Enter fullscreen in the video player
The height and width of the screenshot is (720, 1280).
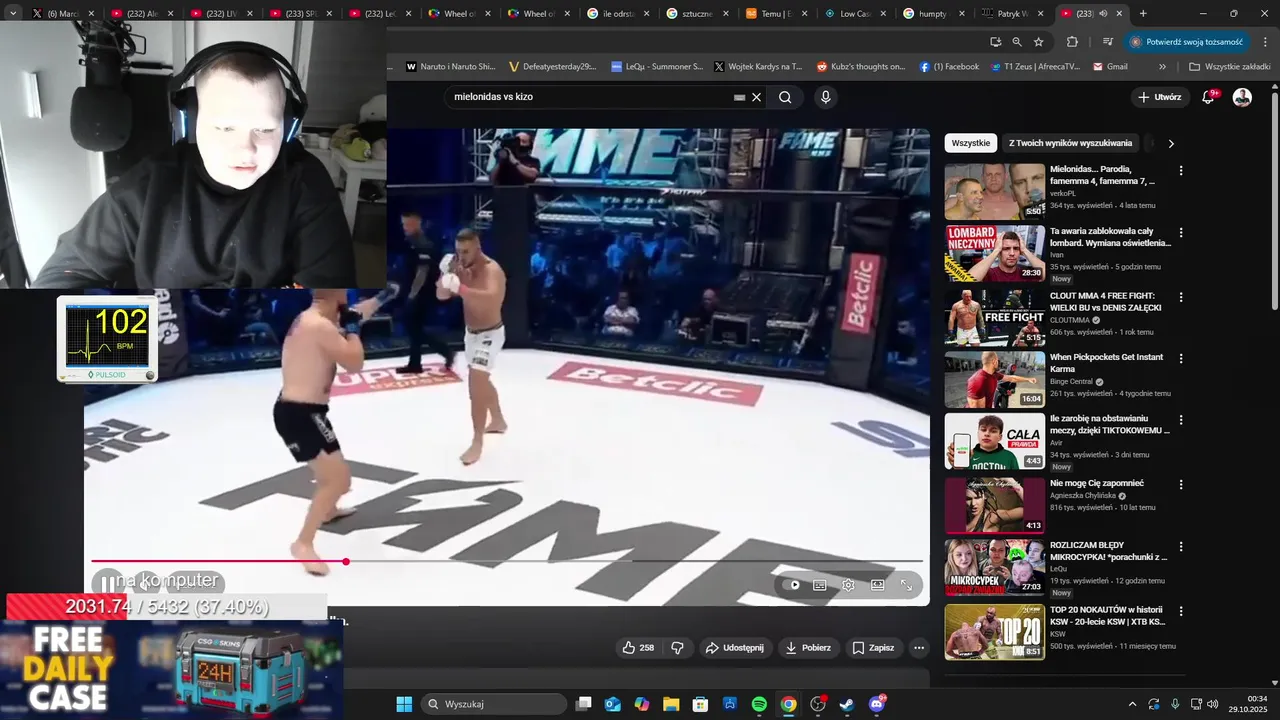point(906,585)
